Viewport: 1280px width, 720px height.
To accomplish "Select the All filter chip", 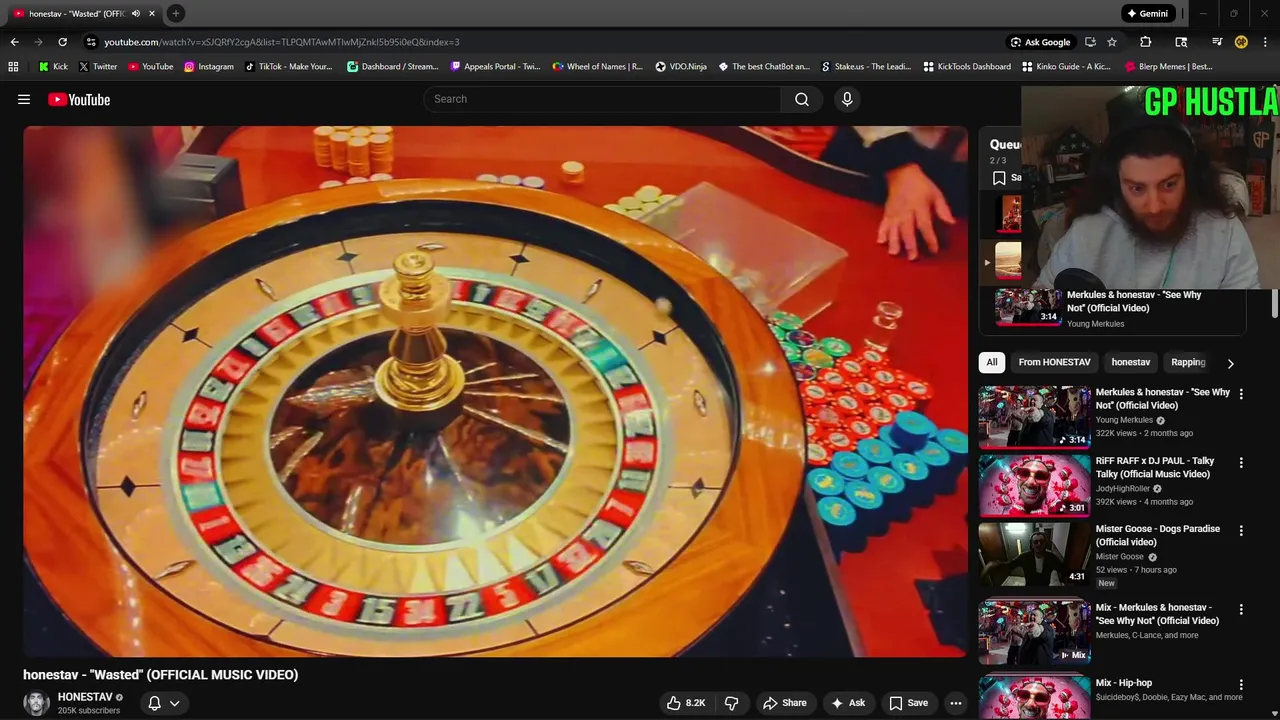I will coord(992,362).
